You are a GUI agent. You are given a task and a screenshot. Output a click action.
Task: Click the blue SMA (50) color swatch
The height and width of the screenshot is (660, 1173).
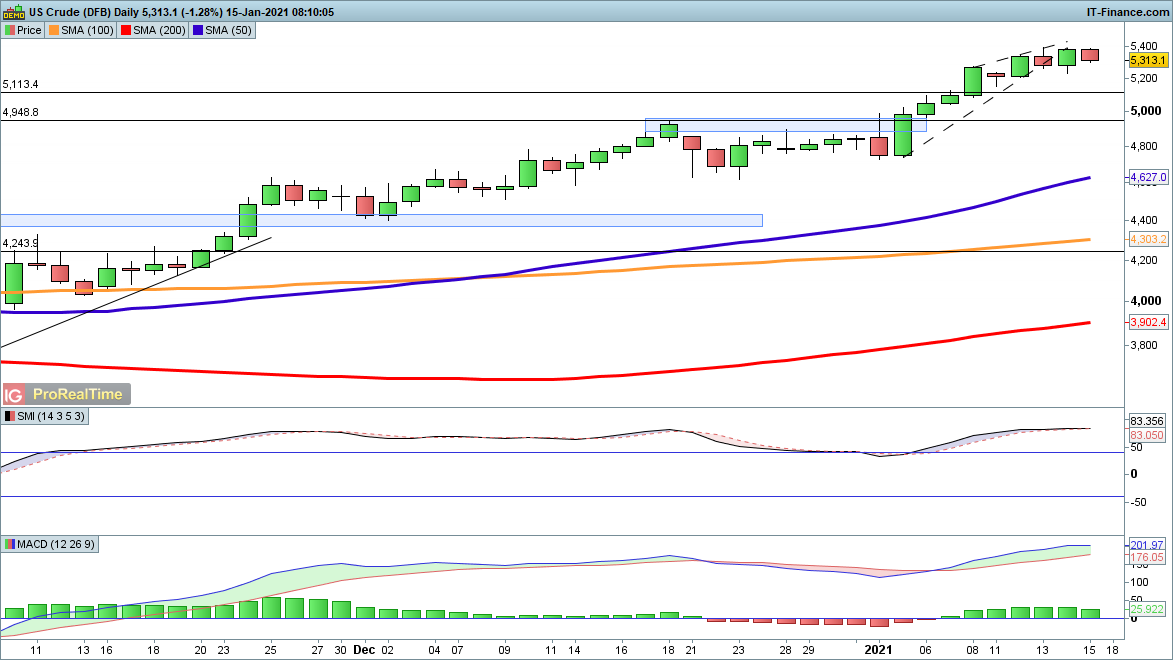pos(199,31)
